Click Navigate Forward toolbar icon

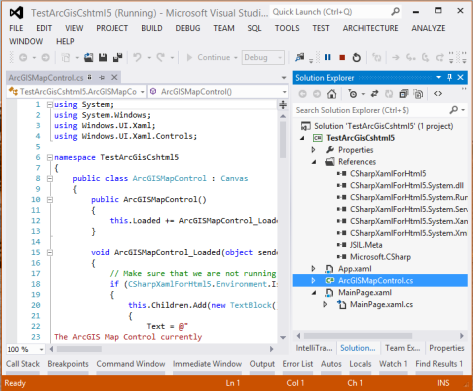click(45, 58)
